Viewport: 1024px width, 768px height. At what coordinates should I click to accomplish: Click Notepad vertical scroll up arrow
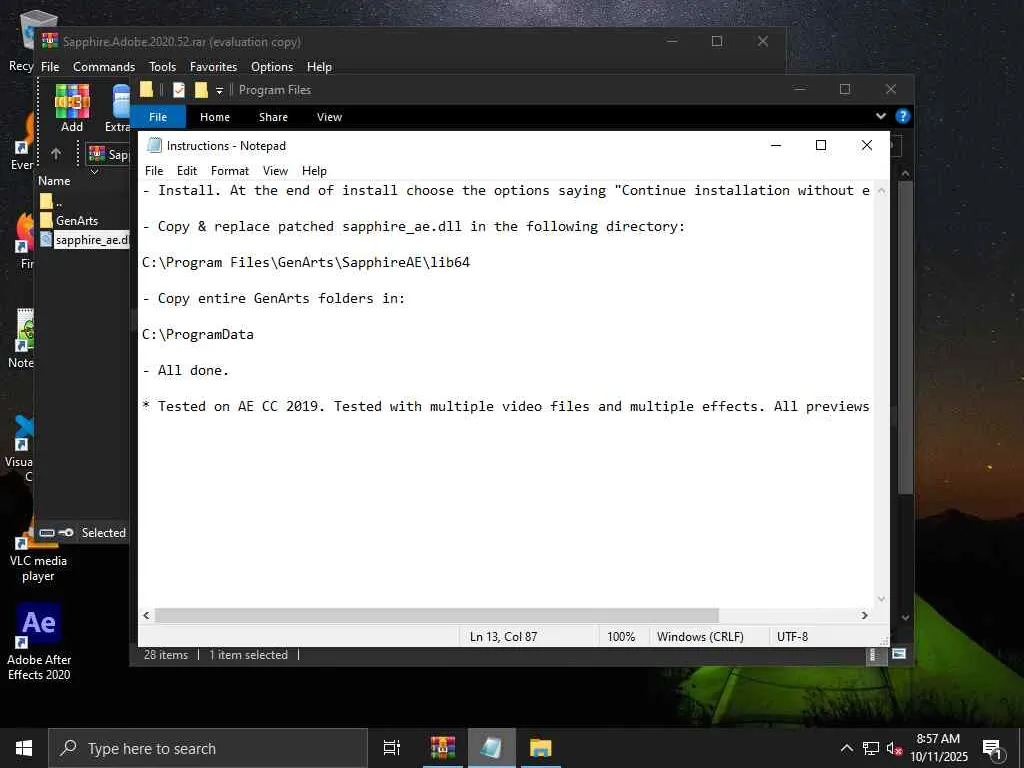(881, 191)
